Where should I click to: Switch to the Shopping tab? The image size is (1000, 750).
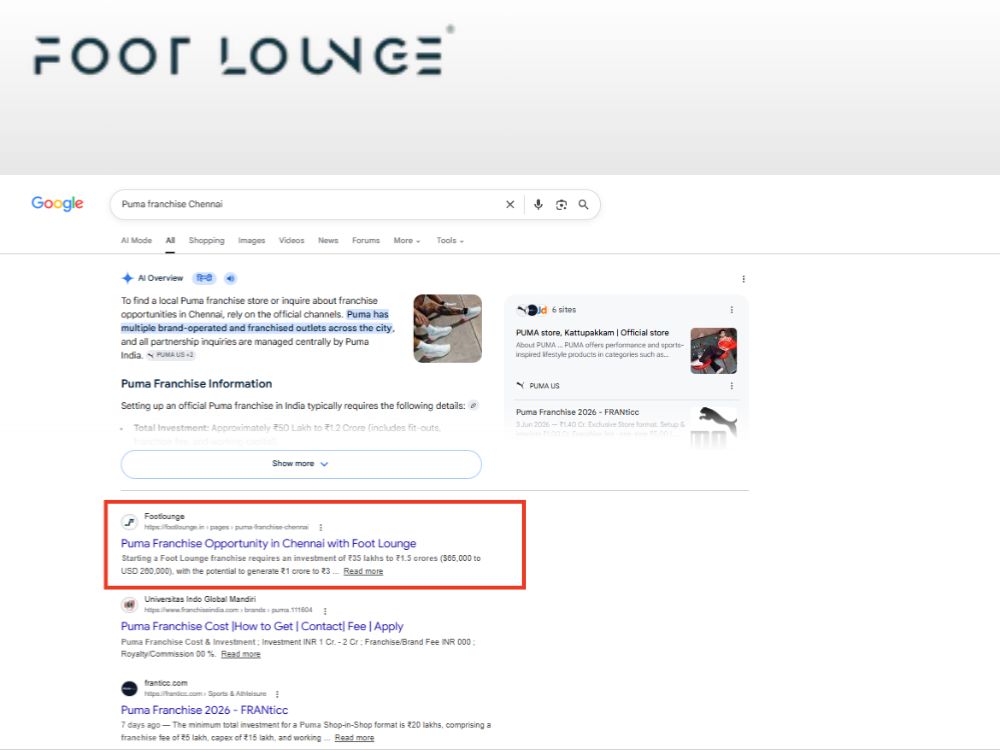[x=207, y=240]
